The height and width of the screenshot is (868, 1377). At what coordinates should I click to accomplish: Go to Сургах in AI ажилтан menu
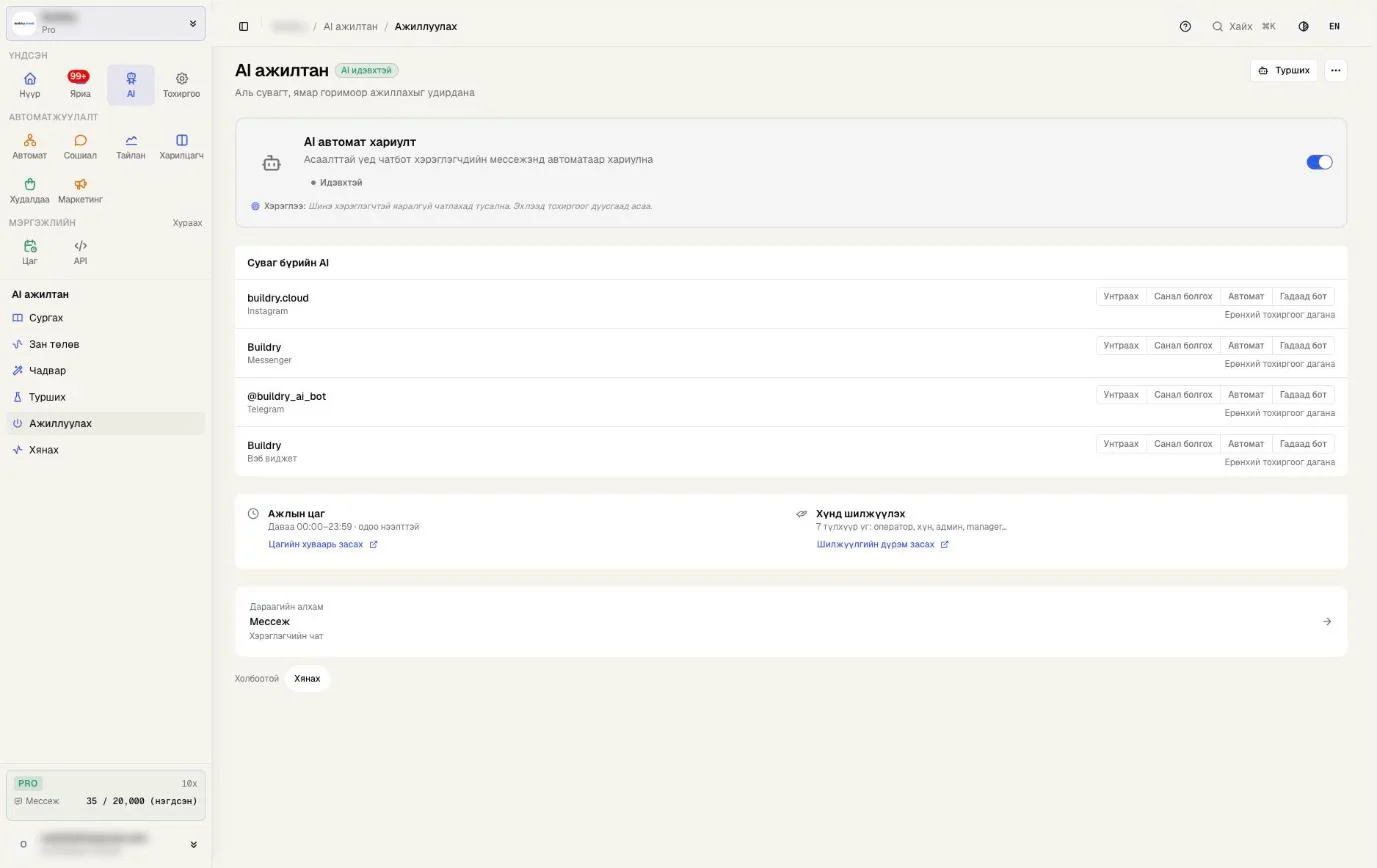[x=105, y=318]
